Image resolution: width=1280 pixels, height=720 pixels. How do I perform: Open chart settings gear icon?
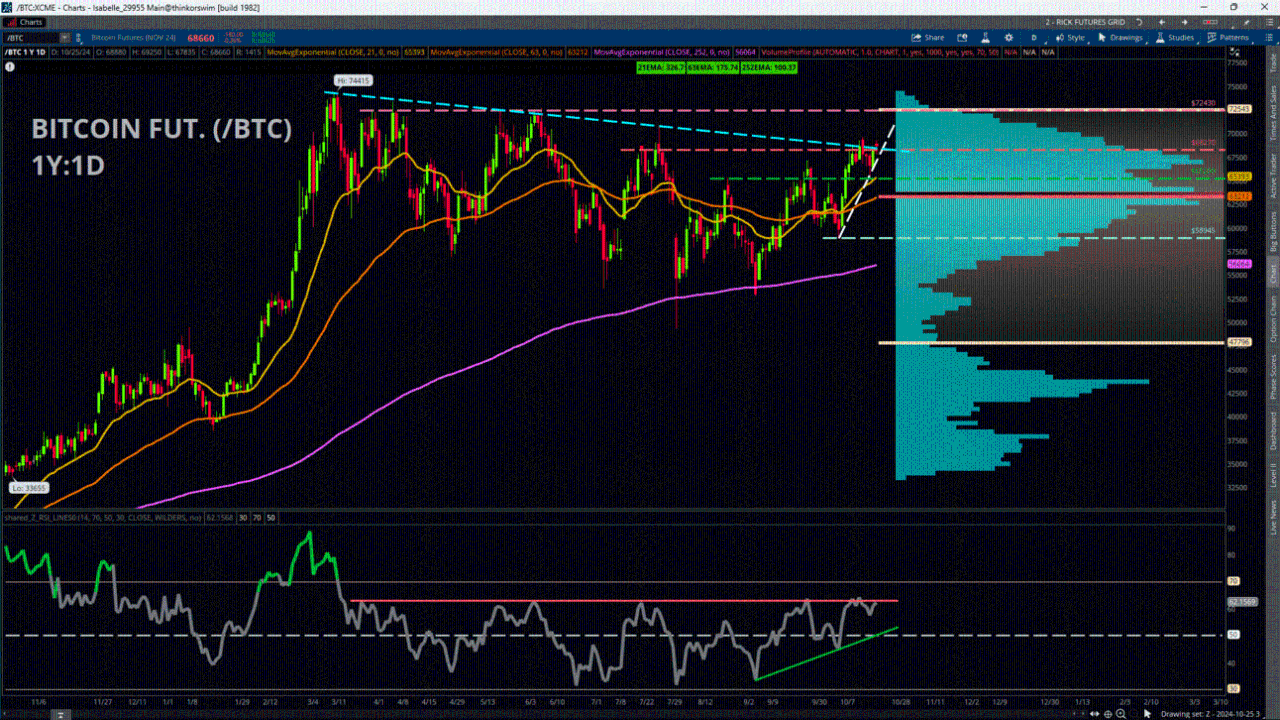point(1011,37)
